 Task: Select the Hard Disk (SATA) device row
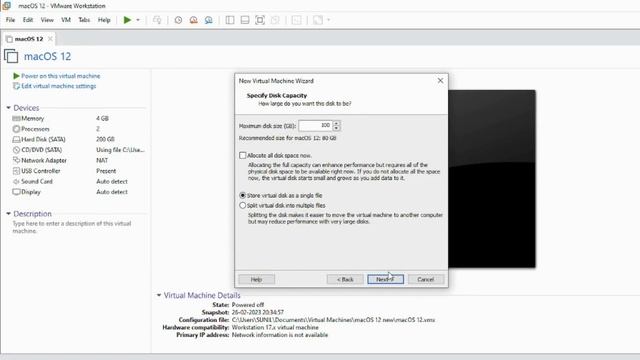[x=78, y=139]
